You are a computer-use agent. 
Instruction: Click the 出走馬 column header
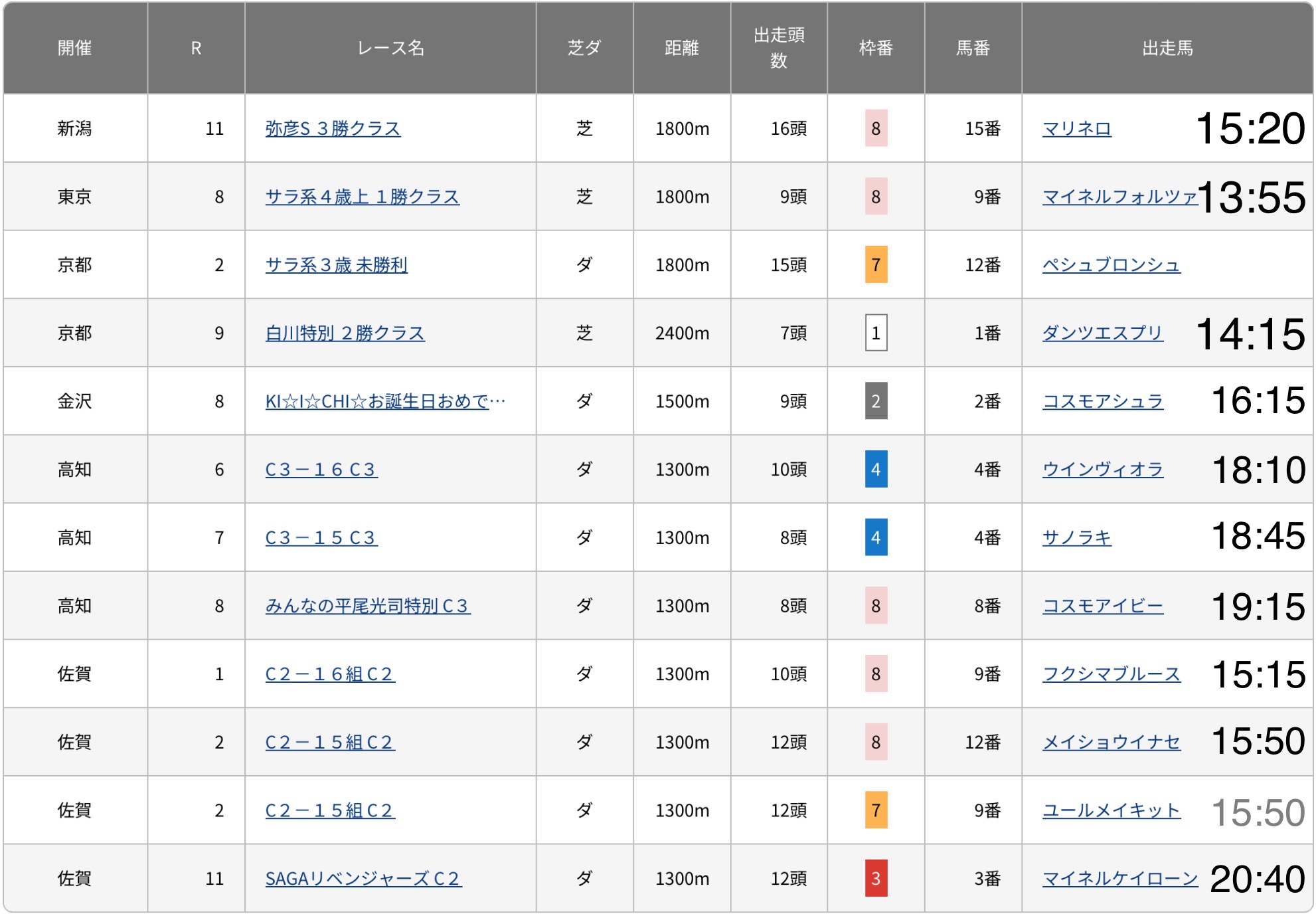point(1167,48)
